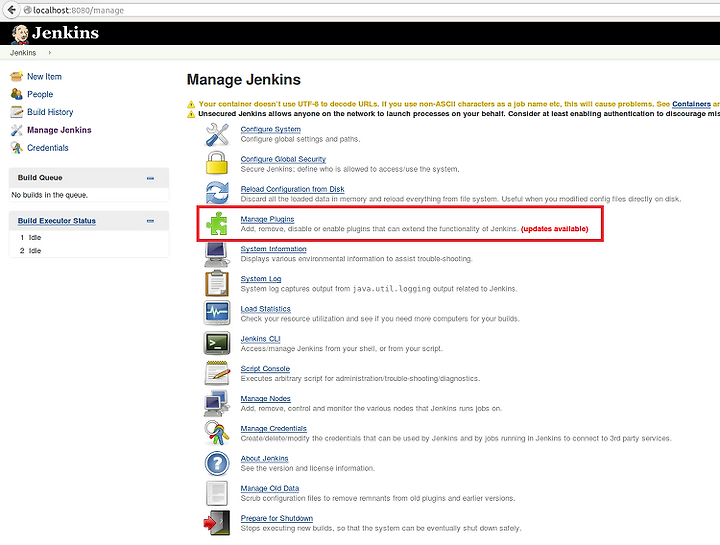The image size is (720, 545).
Task: Expand the Jenkins breadcrumb arrow
Action: click(x=50, y=53)
